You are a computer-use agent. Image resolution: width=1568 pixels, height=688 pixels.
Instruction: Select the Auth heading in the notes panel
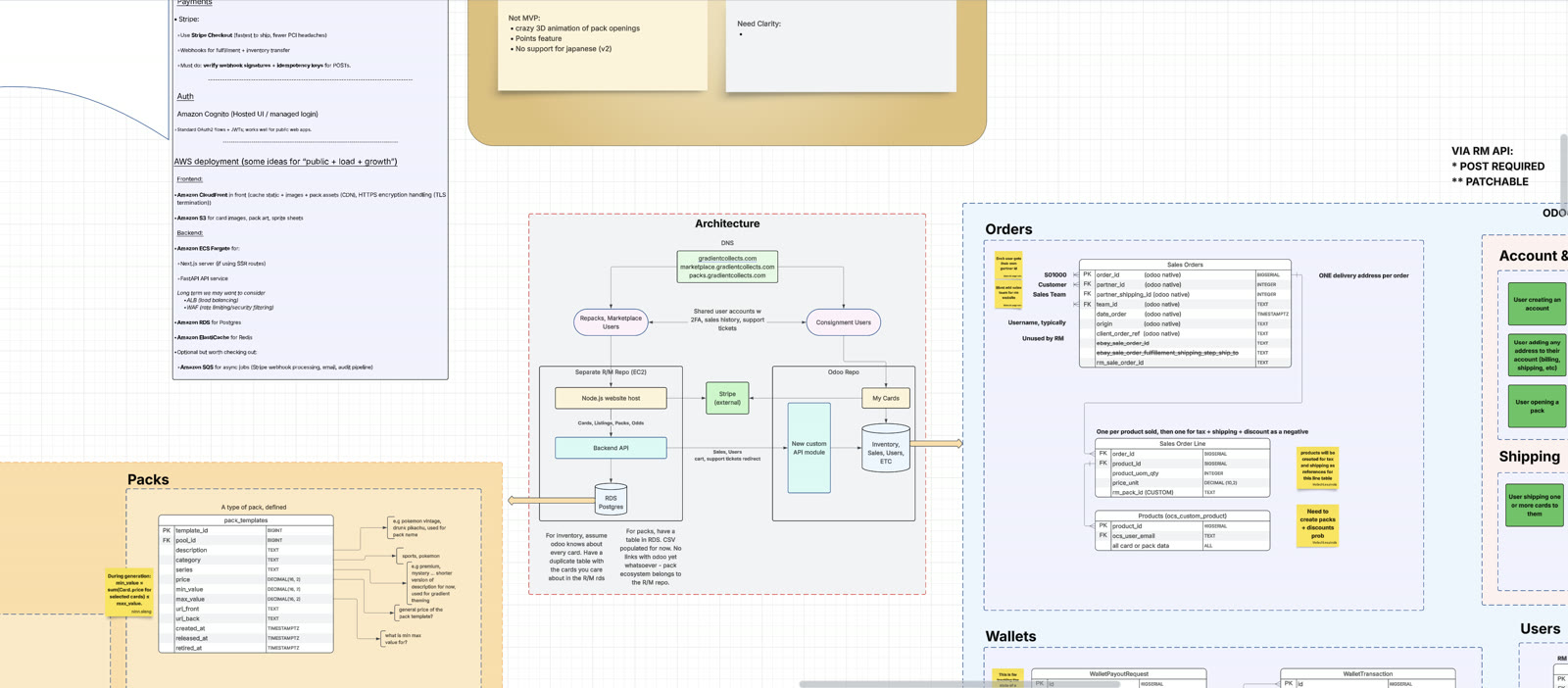(185, 96)
